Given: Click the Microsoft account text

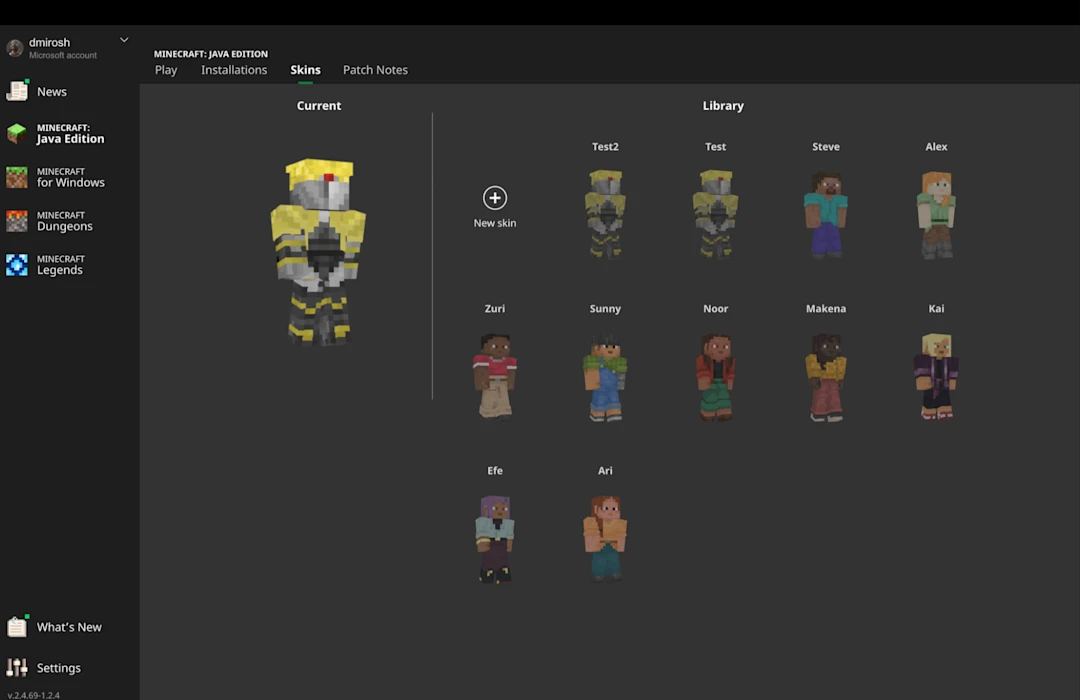Looking at the screenshot, I should [63, 55].
